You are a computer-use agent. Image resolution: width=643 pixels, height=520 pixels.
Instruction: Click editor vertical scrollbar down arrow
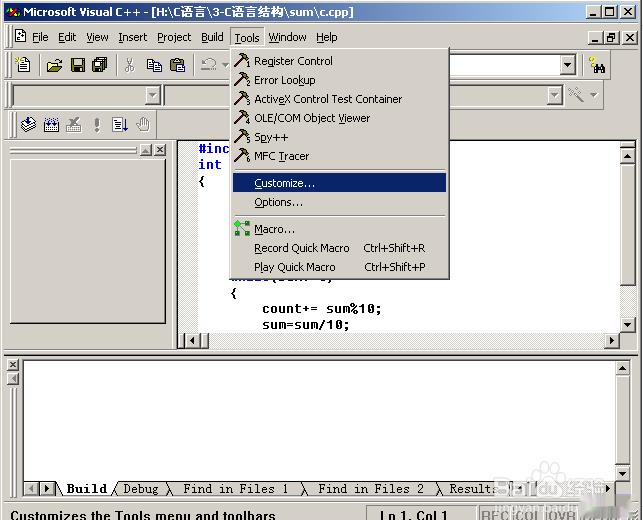(627, 325)
